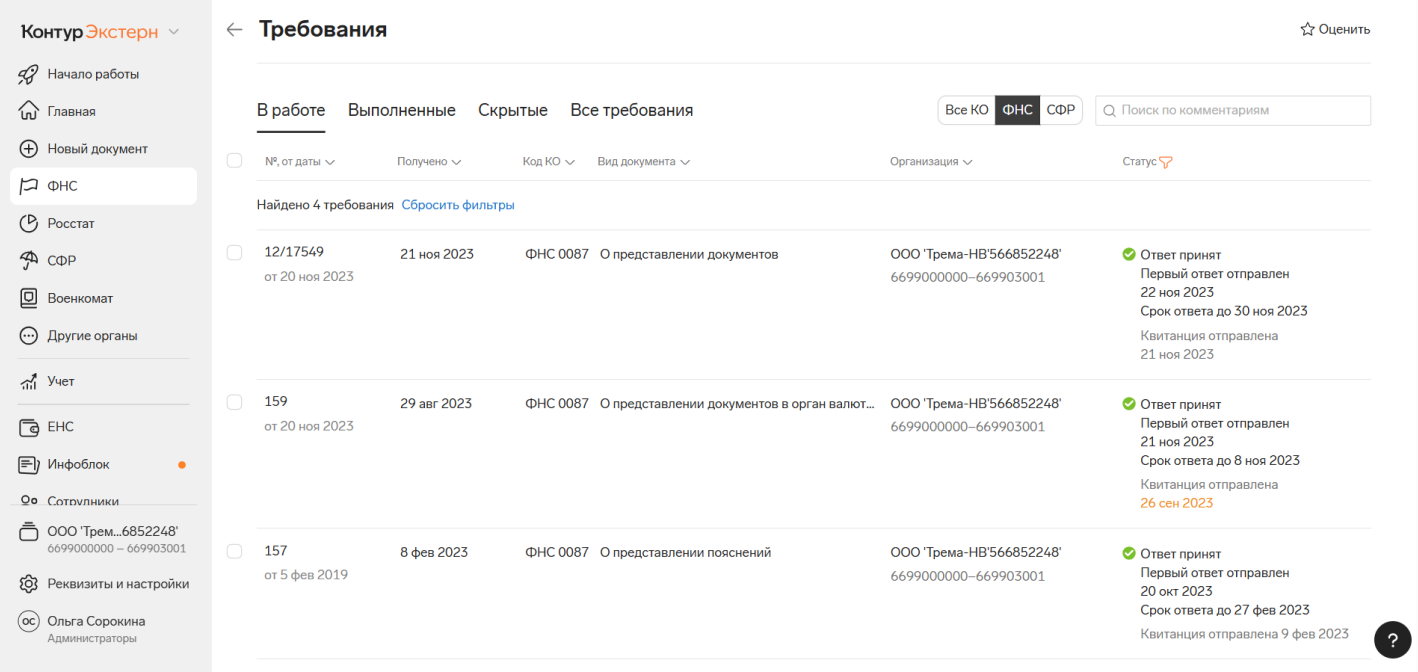Click the Новый документ plus icon
The height and width of the screenshot is (672, 1418).
(29, 149)
